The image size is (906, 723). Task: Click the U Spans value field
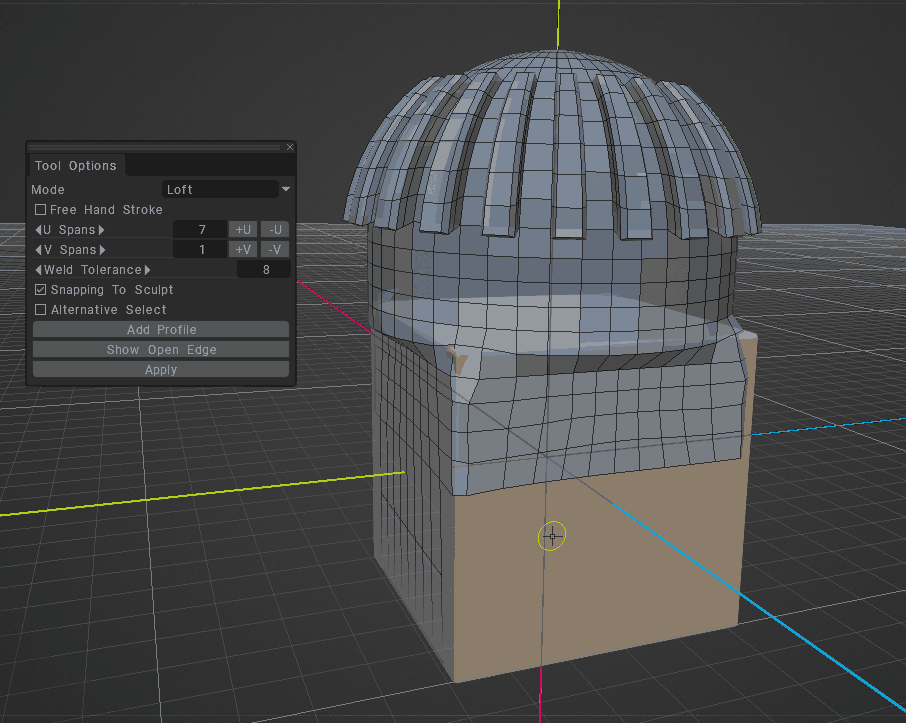pyautogui.click(x=200, y=230)
